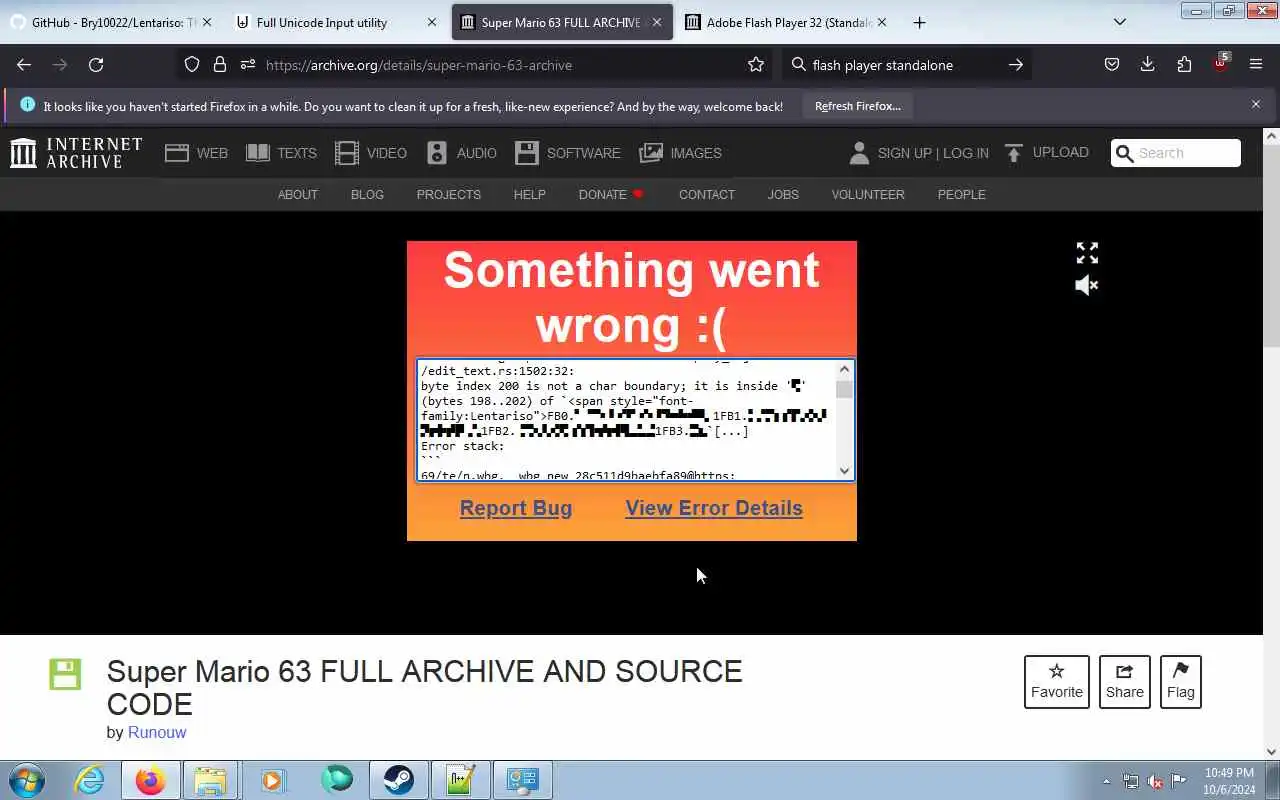Focus the Internet Archive Search field
The width and height of the screenshot is (1280, 800).
(1176, 153)
